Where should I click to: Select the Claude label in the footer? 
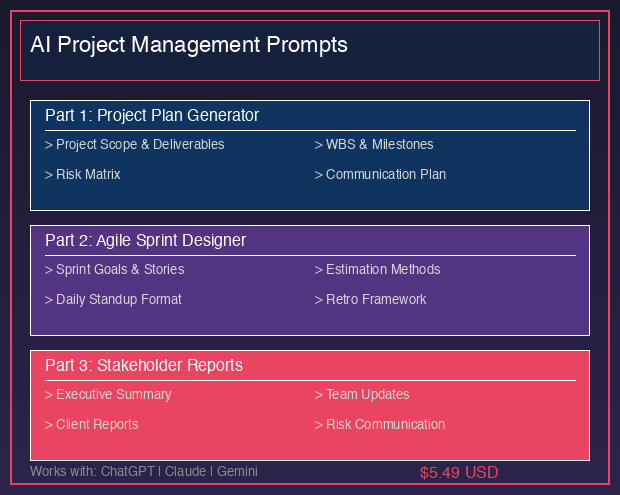186,471
